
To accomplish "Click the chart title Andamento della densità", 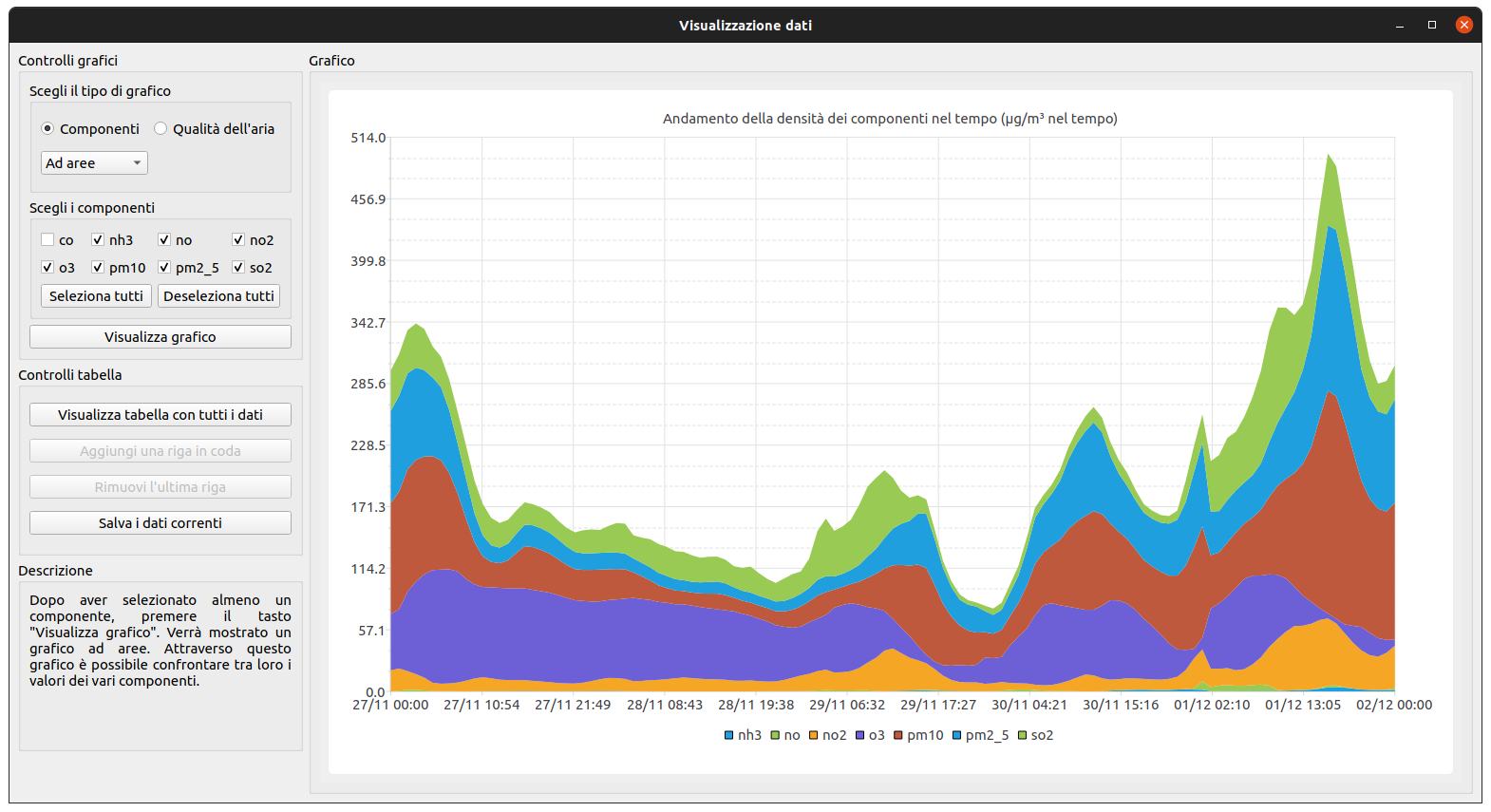I will point(890,119).
